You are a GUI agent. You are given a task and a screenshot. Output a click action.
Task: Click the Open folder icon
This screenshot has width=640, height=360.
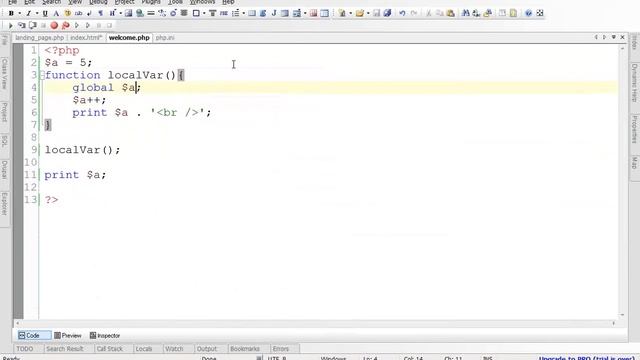point(360,13)
